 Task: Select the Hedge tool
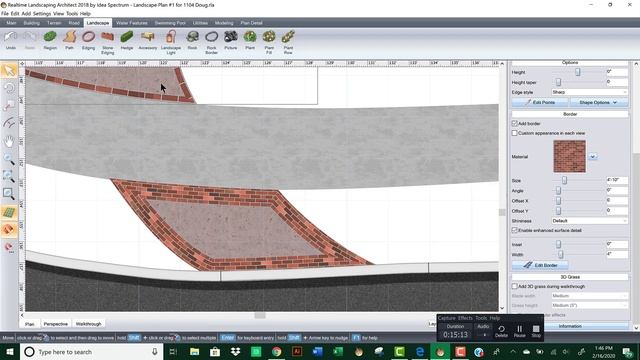[127, 40]
